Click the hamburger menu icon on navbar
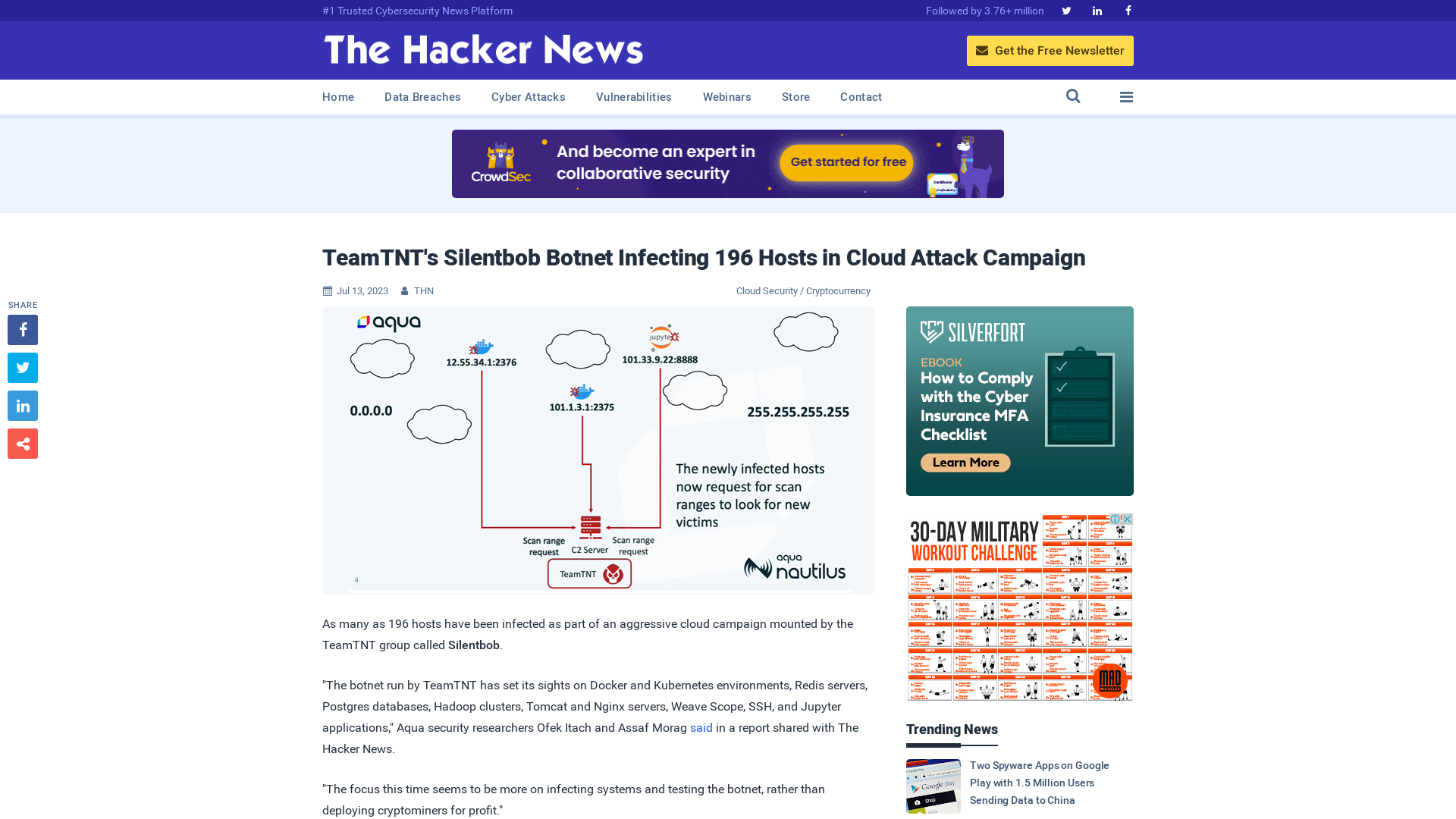 point(1126,97)
